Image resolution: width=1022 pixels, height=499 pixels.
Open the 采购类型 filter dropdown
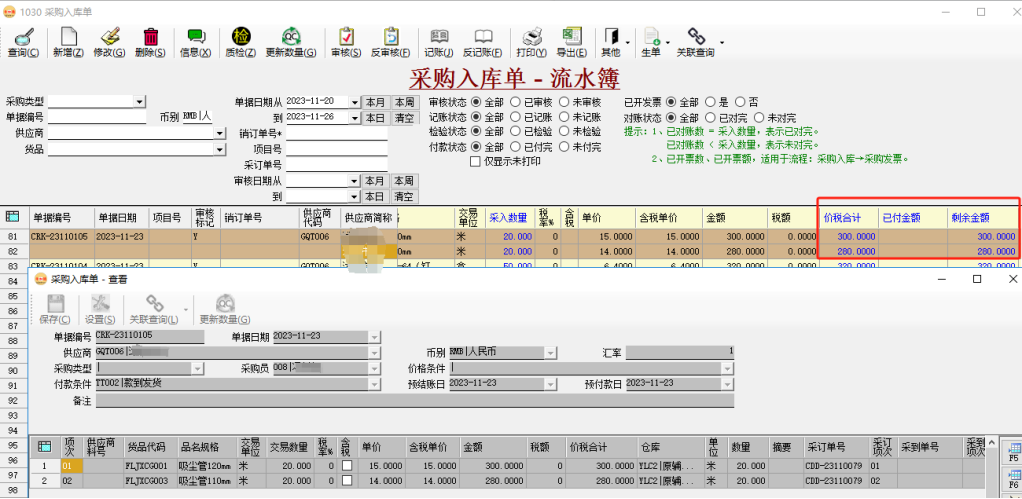[140, 102]
